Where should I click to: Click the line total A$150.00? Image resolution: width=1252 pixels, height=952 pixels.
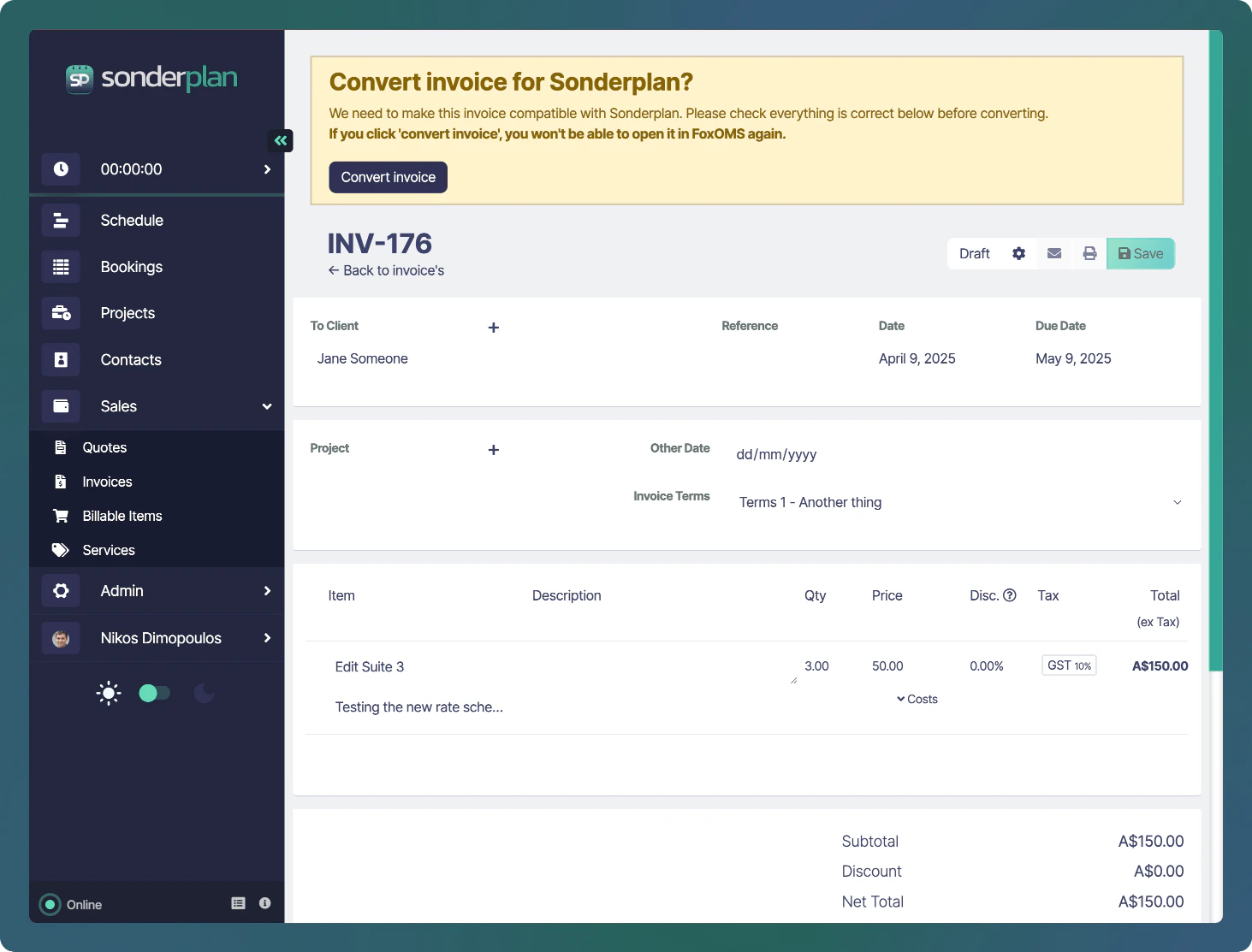pos(1160,665)
